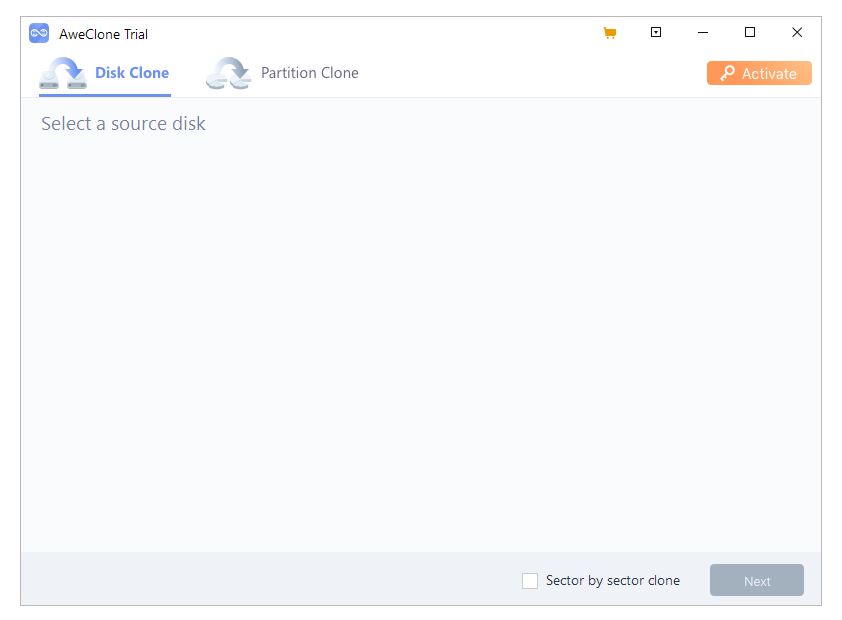Minimize the AweClone window
Screen dimensions: 842x620
(x=702, y=32)
